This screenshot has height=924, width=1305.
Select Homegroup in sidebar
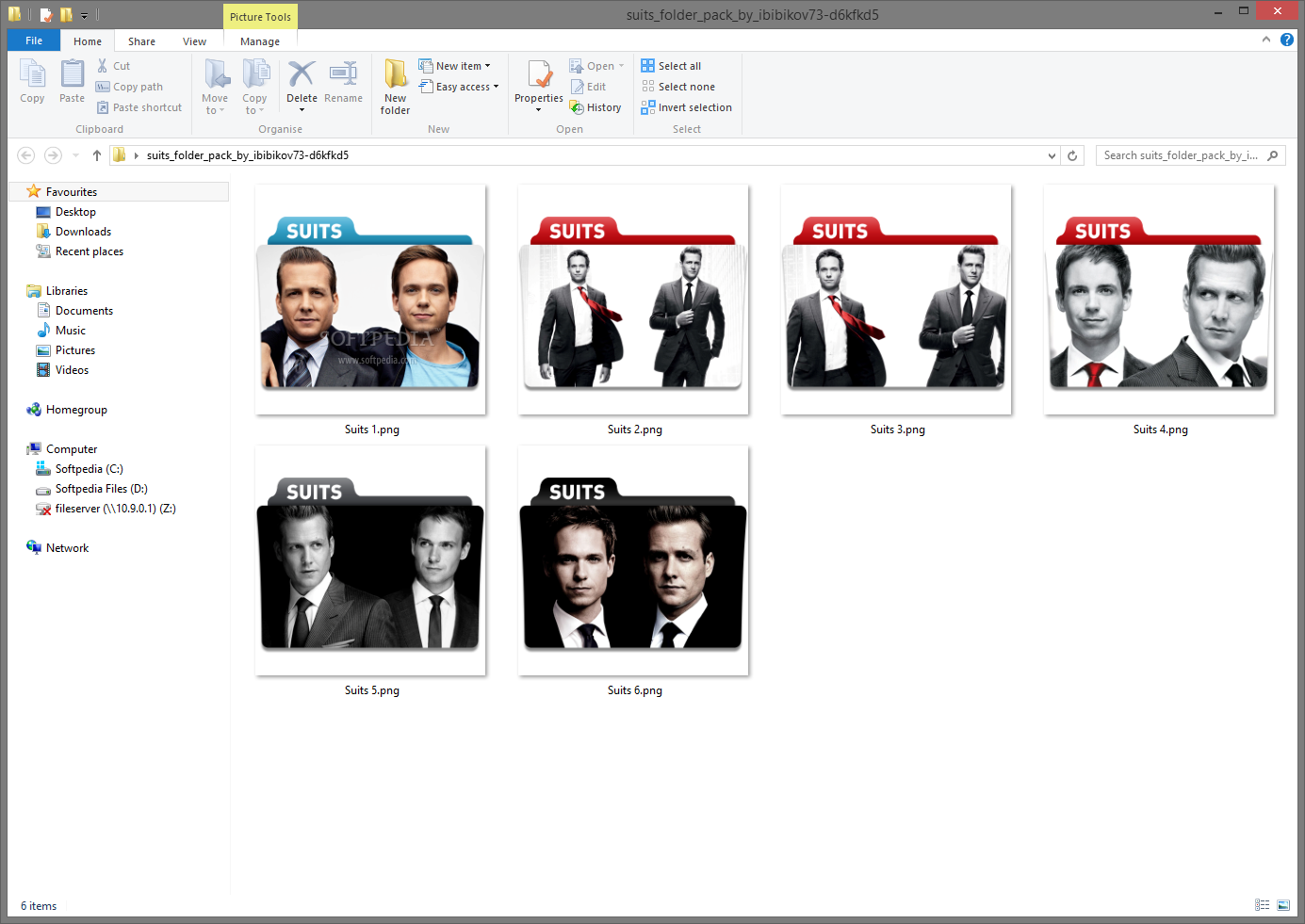(75, 410)
